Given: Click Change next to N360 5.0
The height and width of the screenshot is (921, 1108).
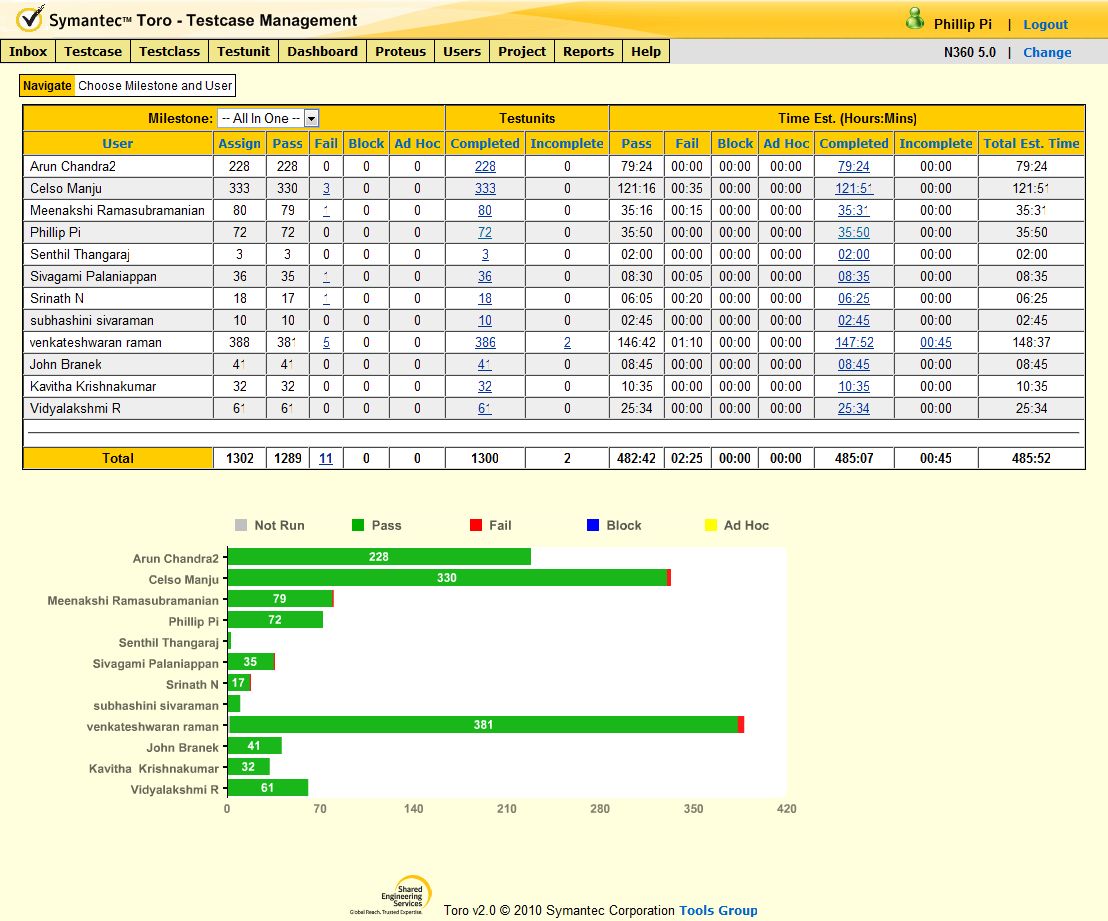Looking at the screenshot, I should (x=1047, y=52).
